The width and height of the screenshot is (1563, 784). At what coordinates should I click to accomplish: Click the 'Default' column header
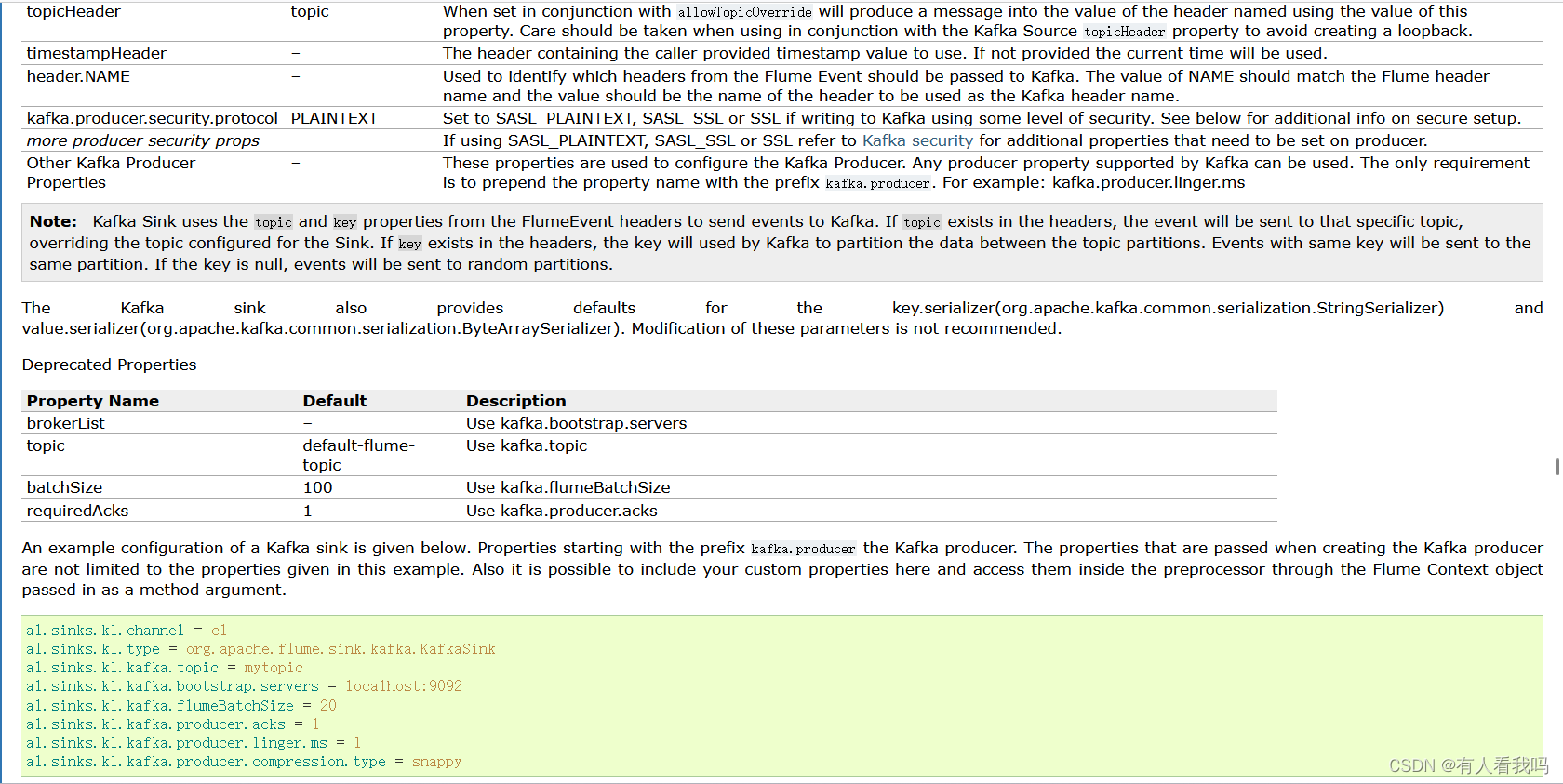point(335,401)
